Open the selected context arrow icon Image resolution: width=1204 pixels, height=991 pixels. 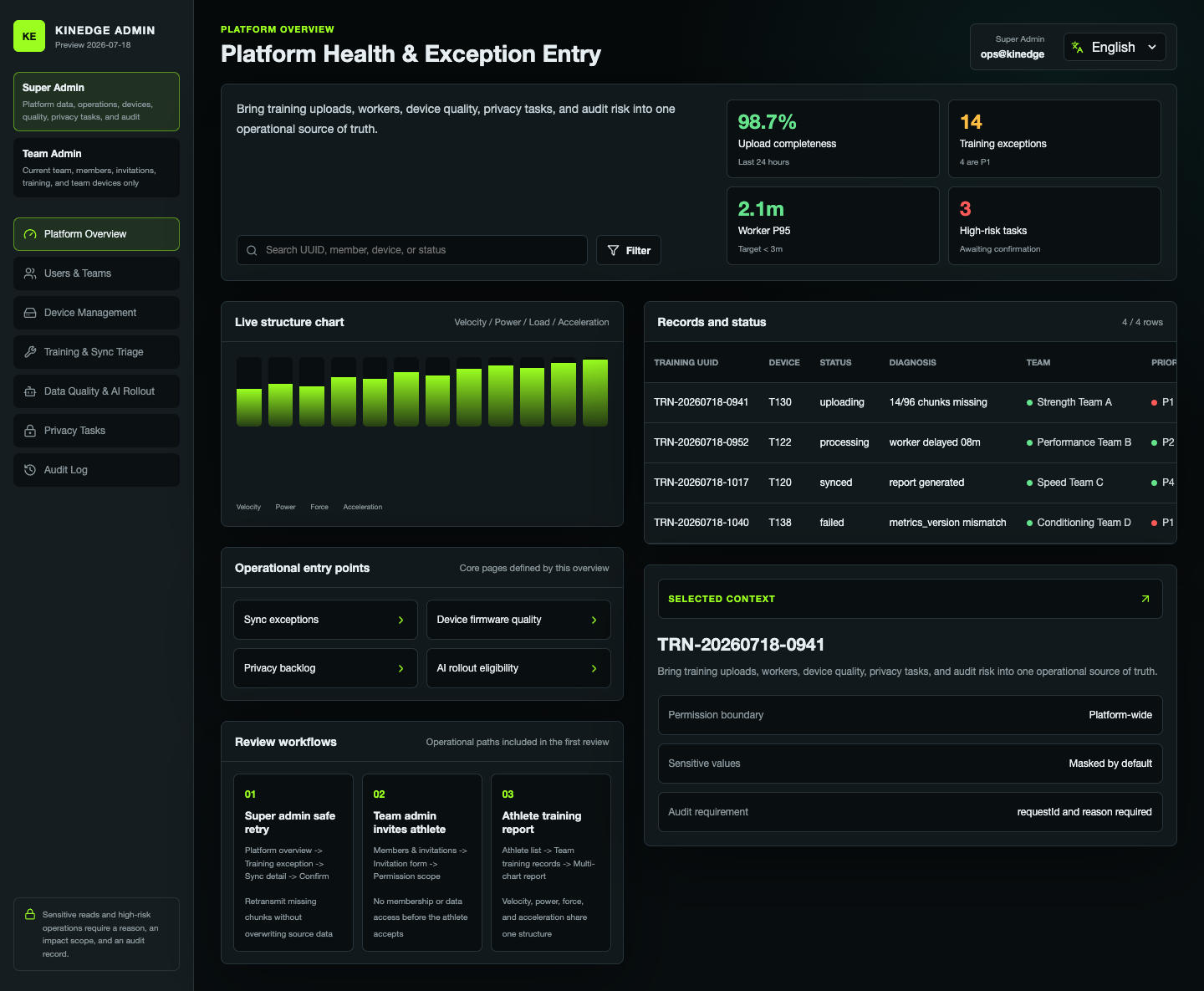[1145, 599]
